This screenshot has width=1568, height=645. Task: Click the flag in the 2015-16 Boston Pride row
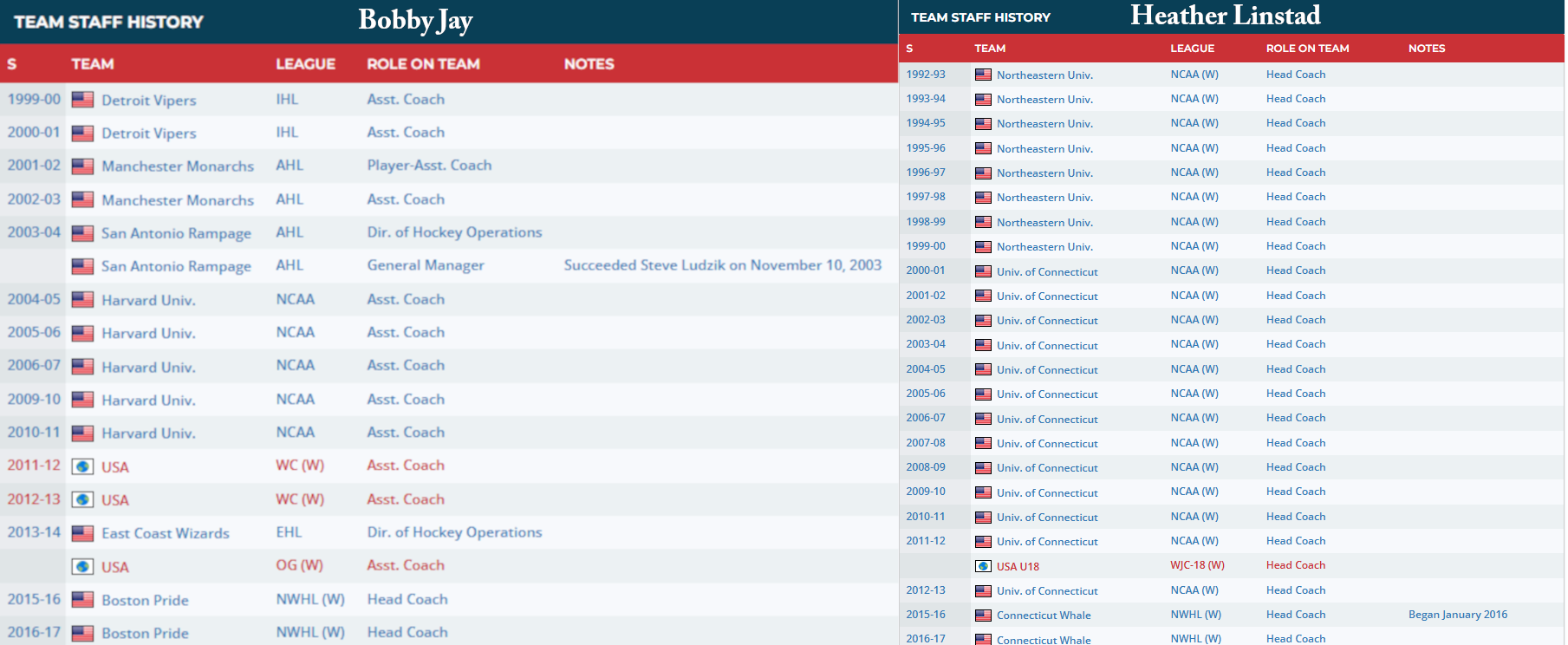point(82,600)
